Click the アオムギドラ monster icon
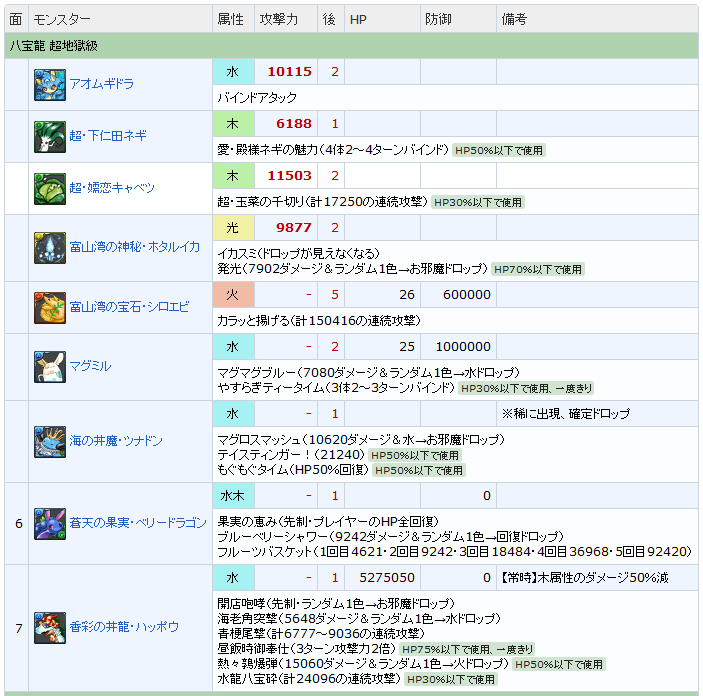Screen dimensions: 703x696 [x=50, y=85]
